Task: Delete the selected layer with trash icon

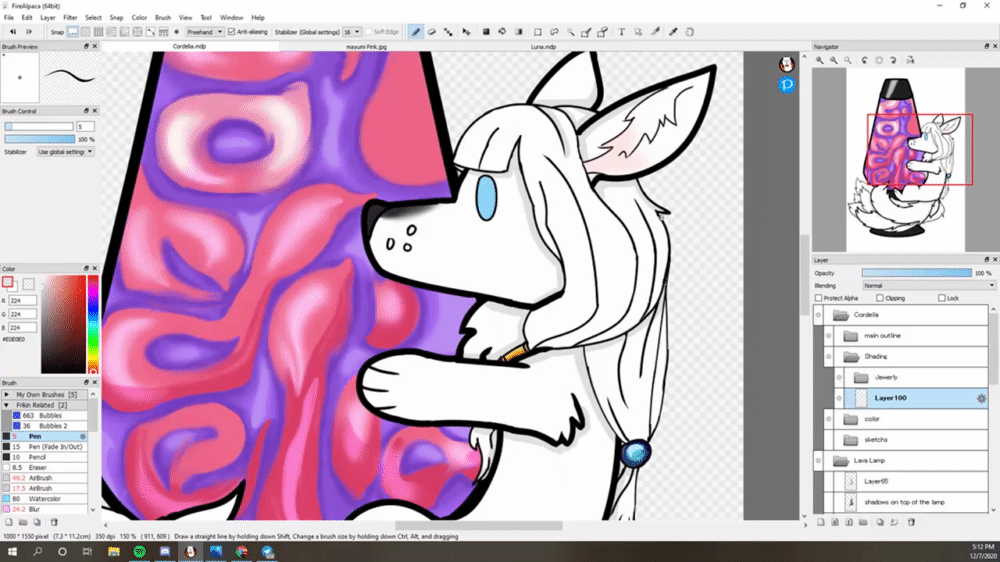Action: (x=911, y=522)
